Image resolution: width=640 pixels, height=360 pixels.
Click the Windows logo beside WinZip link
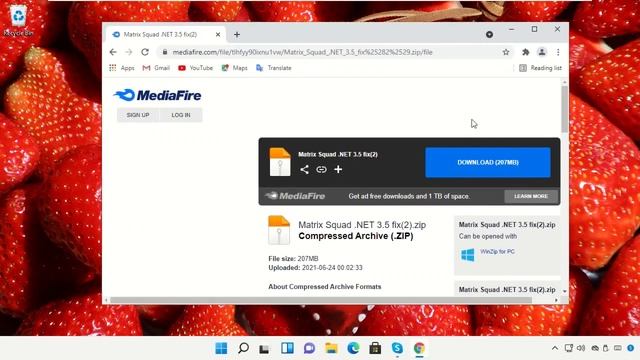(x=468, y=255)
